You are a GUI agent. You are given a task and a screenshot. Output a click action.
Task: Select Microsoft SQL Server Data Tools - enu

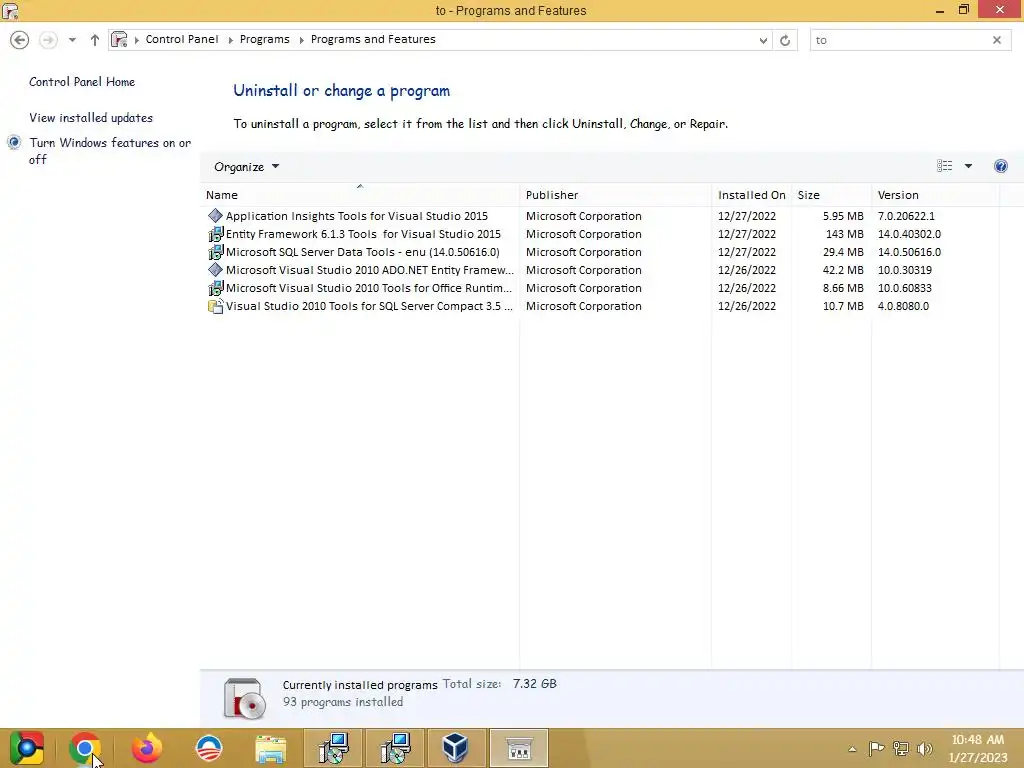point(362,252)
